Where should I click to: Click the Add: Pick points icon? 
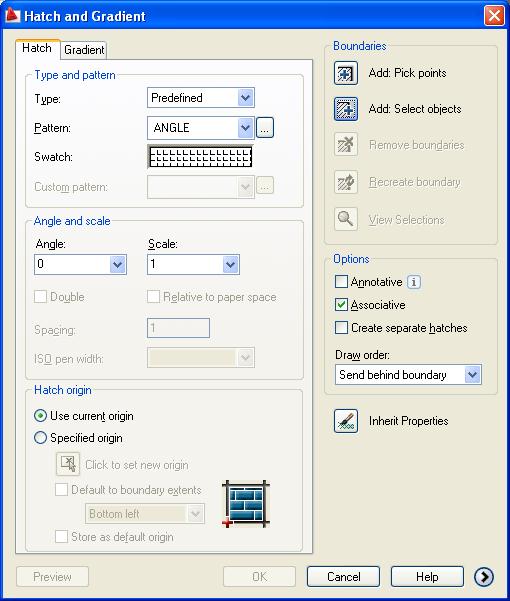click(346, 73)
